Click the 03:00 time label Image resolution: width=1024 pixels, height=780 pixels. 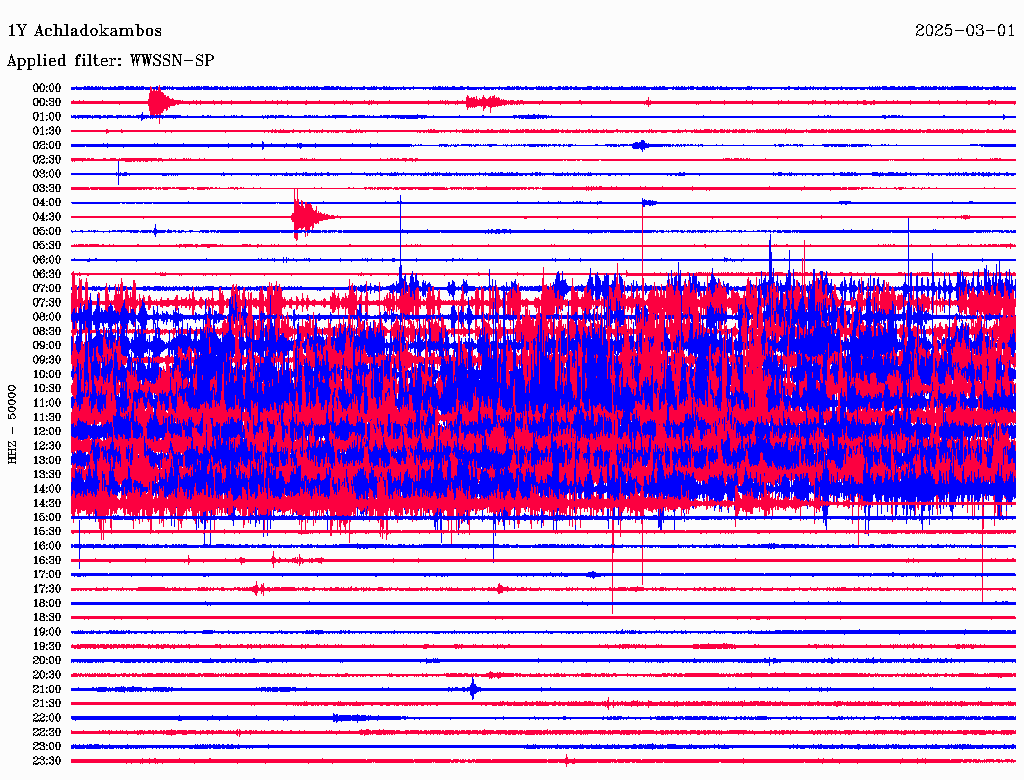[x=47, y=174]
